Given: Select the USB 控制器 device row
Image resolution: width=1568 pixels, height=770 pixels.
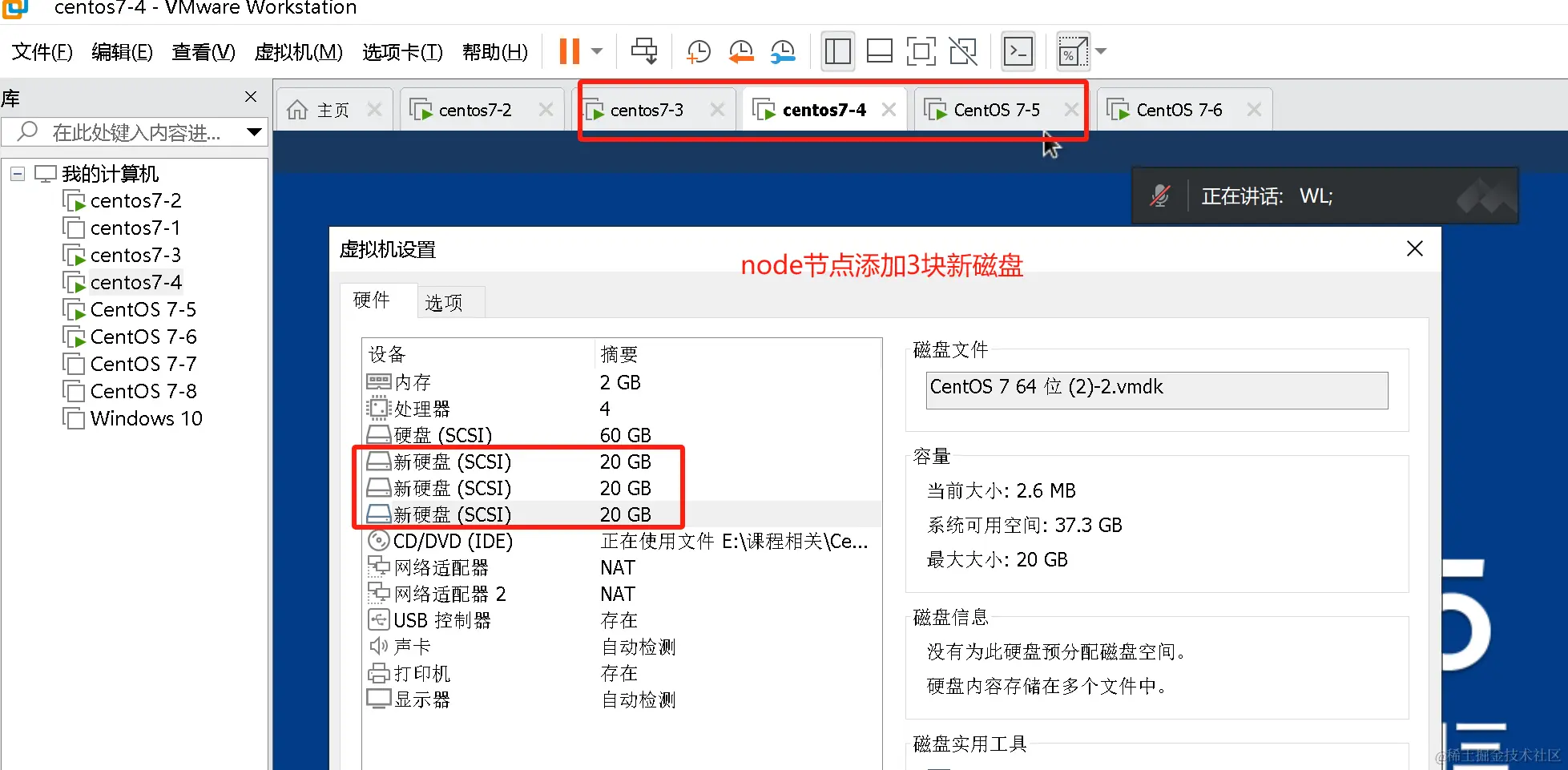Looking at the screenshot, I should coord(622,620).
